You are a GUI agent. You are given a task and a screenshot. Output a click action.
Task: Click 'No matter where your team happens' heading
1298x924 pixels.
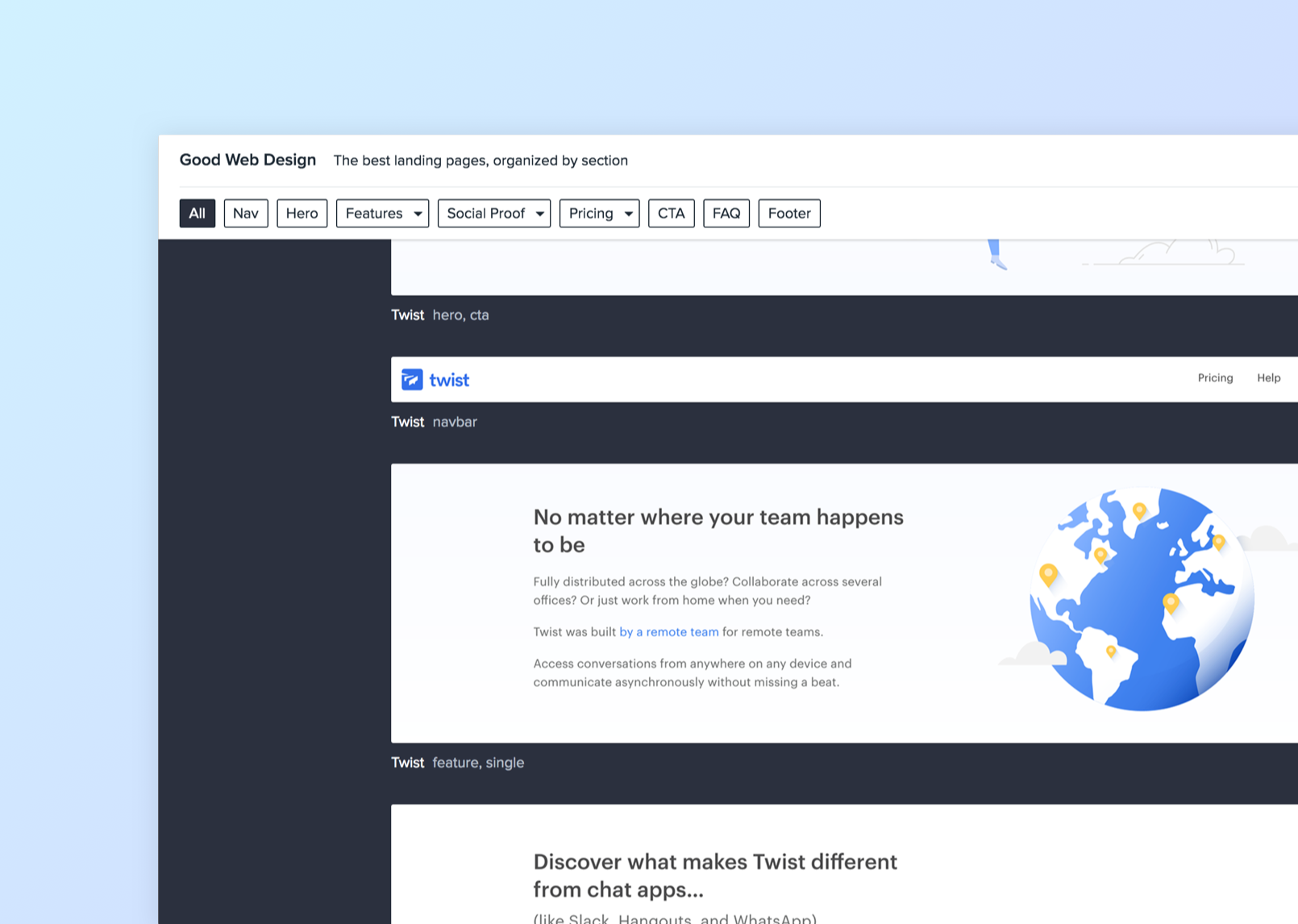(718, 531)
